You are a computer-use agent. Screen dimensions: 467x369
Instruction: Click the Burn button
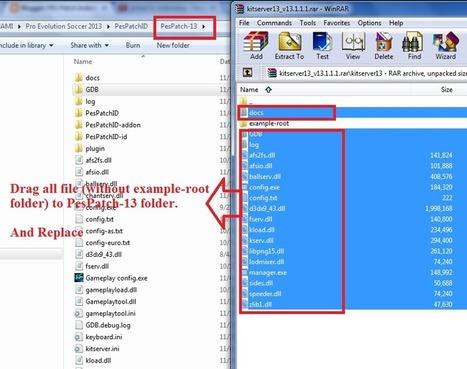pos(133,45)
